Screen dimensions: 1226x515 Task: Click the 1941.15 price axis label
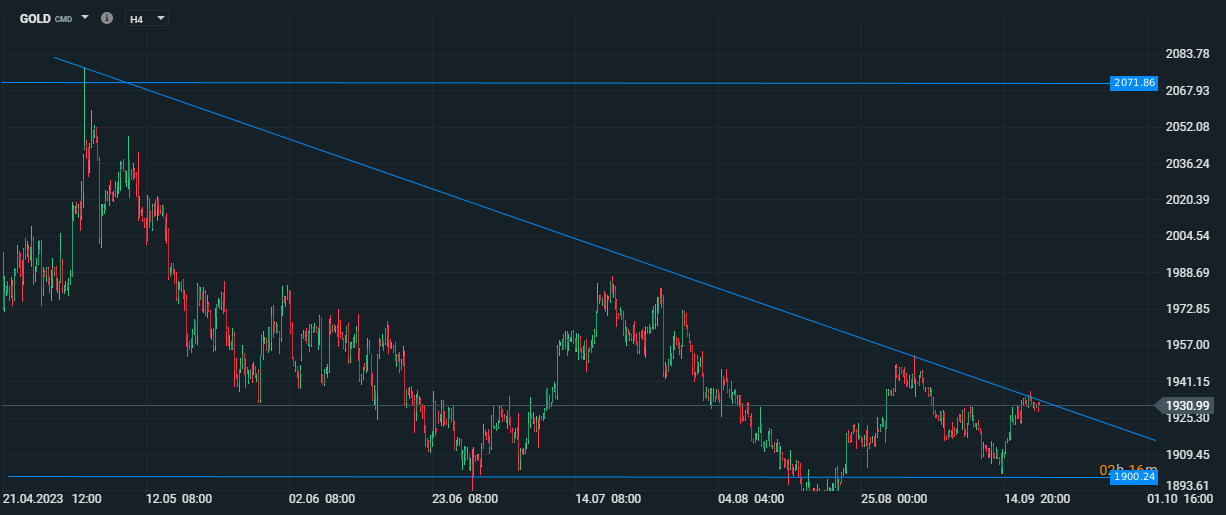(x=1188, y=381)
